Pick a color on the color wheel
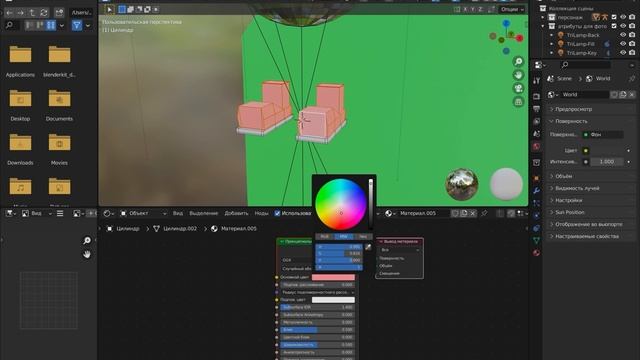This screenshot has width=640, height=360. (x=340, y=204)
